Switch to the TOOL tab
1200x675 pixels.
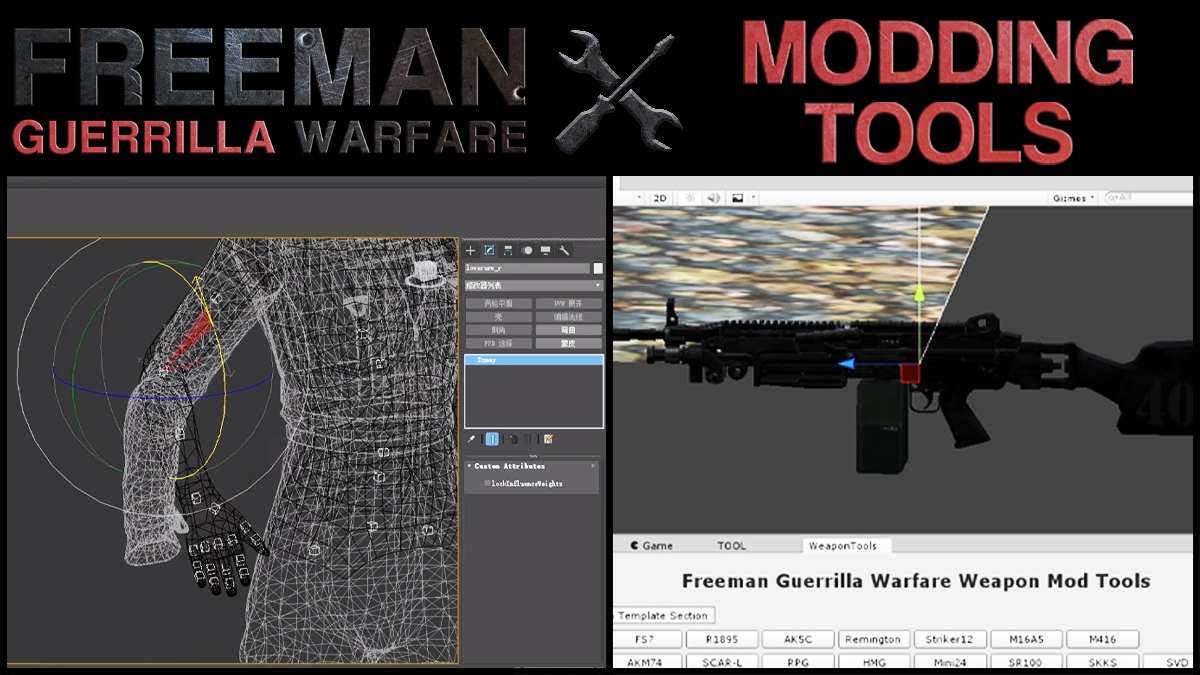pos(731,546)
